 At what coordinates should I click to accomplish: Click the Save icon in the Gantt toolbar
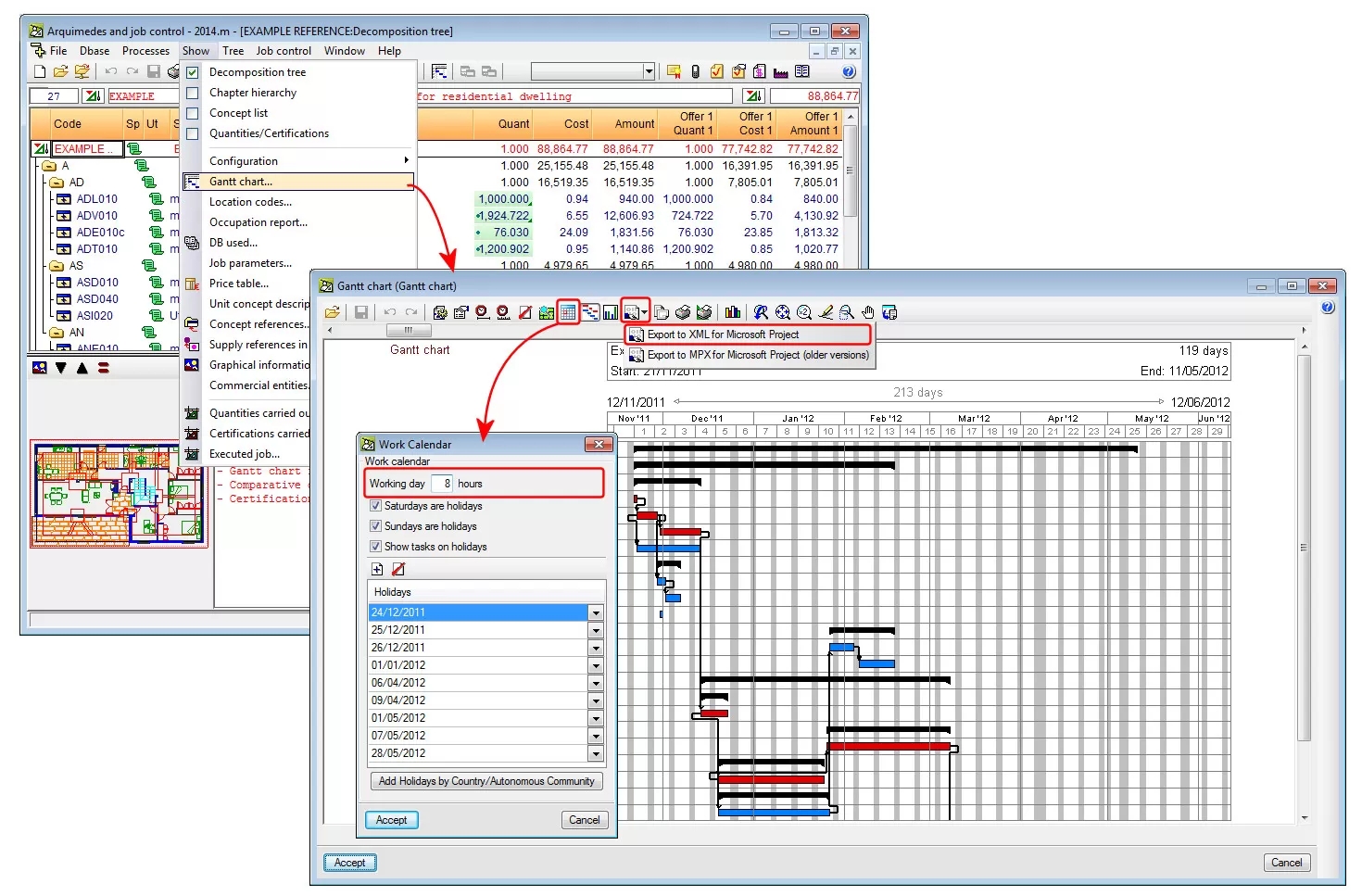coord(361,312)
